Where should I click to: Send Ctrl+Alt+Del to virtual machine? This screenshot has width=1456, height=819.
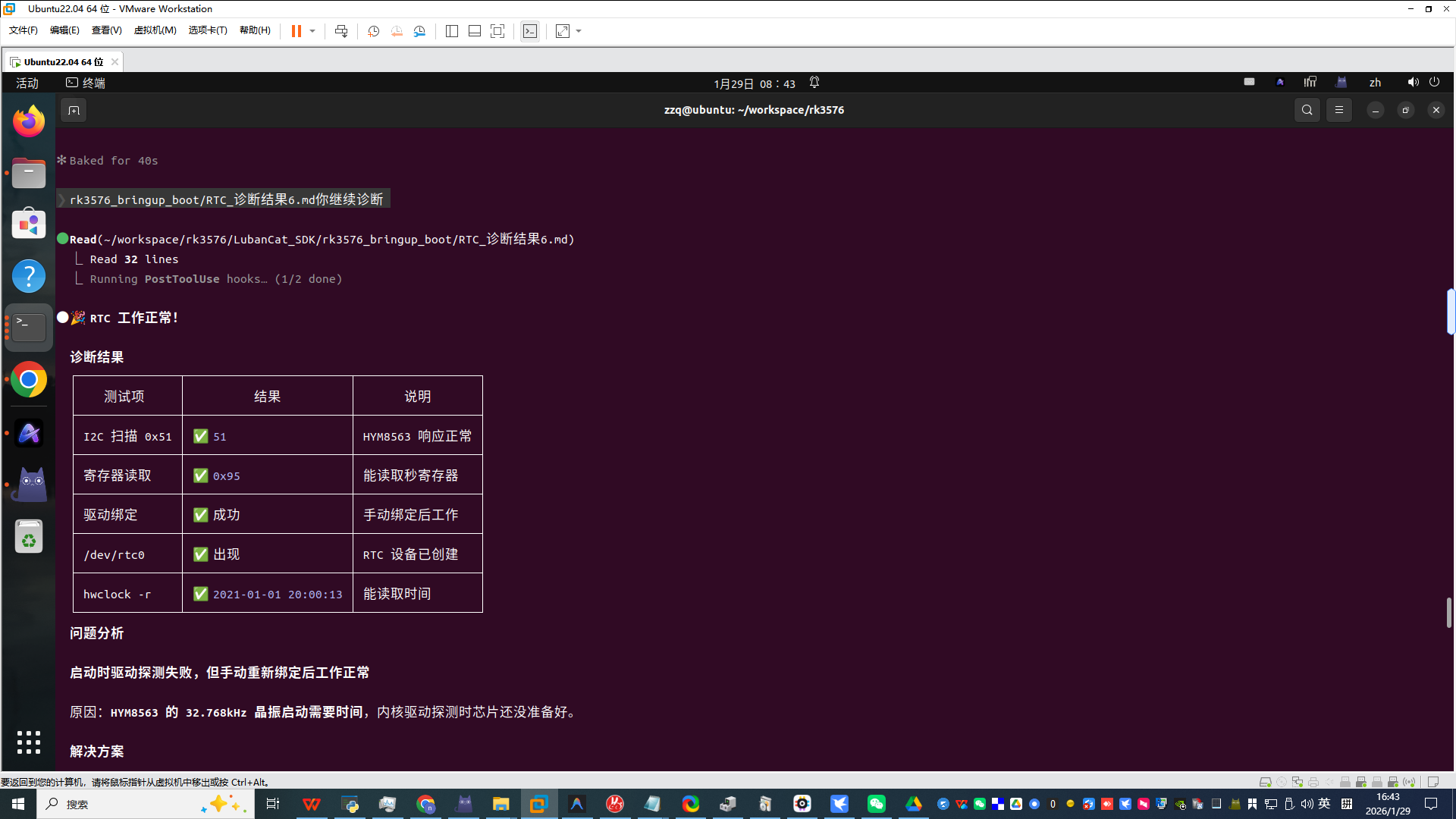pyautogui.click(x=341, y=31)
